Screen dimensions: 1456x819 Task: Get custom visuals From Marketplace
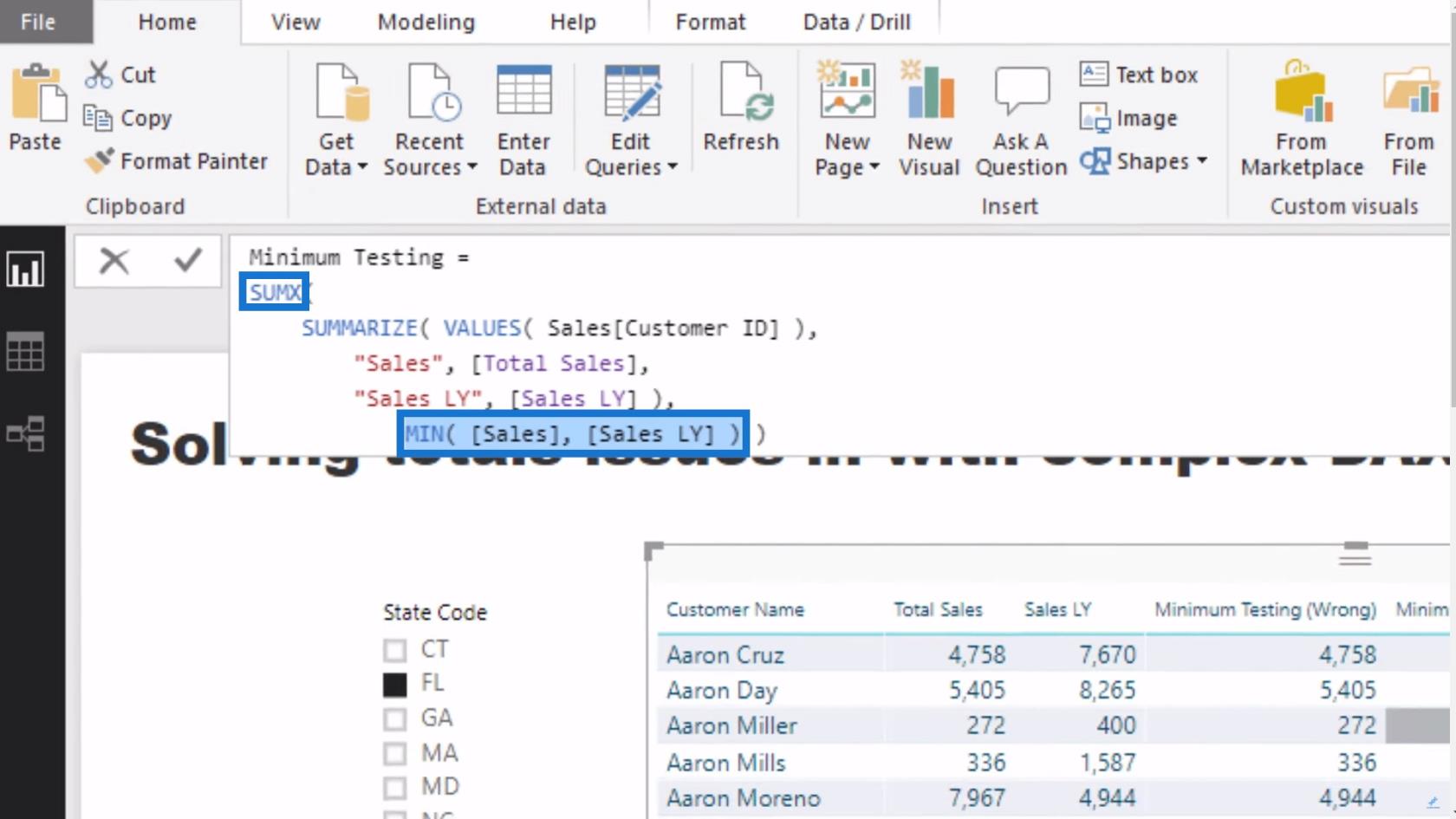[1302, 120]
